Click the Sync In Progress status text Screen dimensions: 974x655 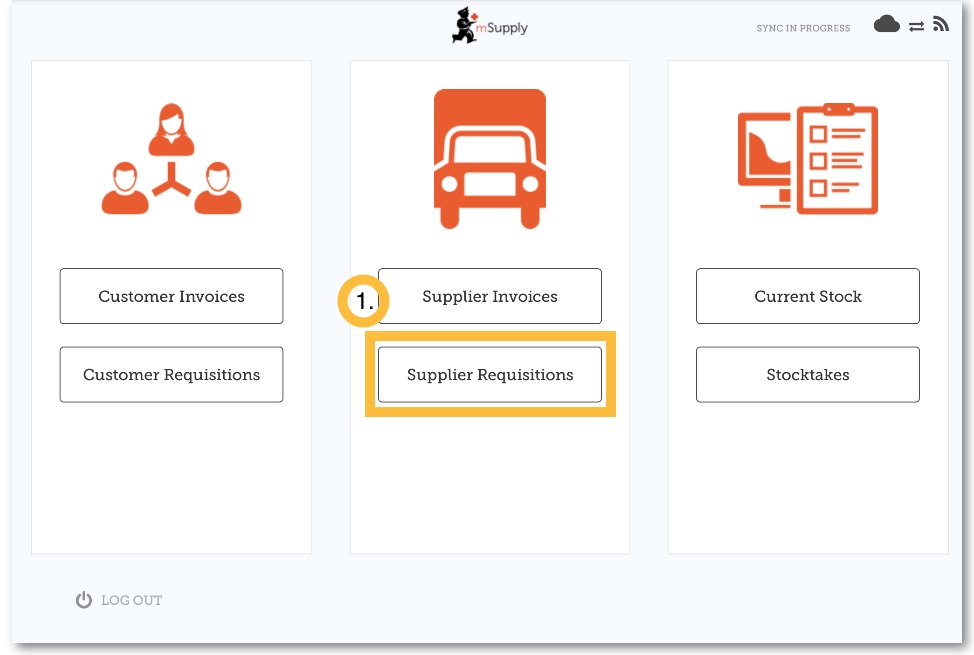pos(803,28)
